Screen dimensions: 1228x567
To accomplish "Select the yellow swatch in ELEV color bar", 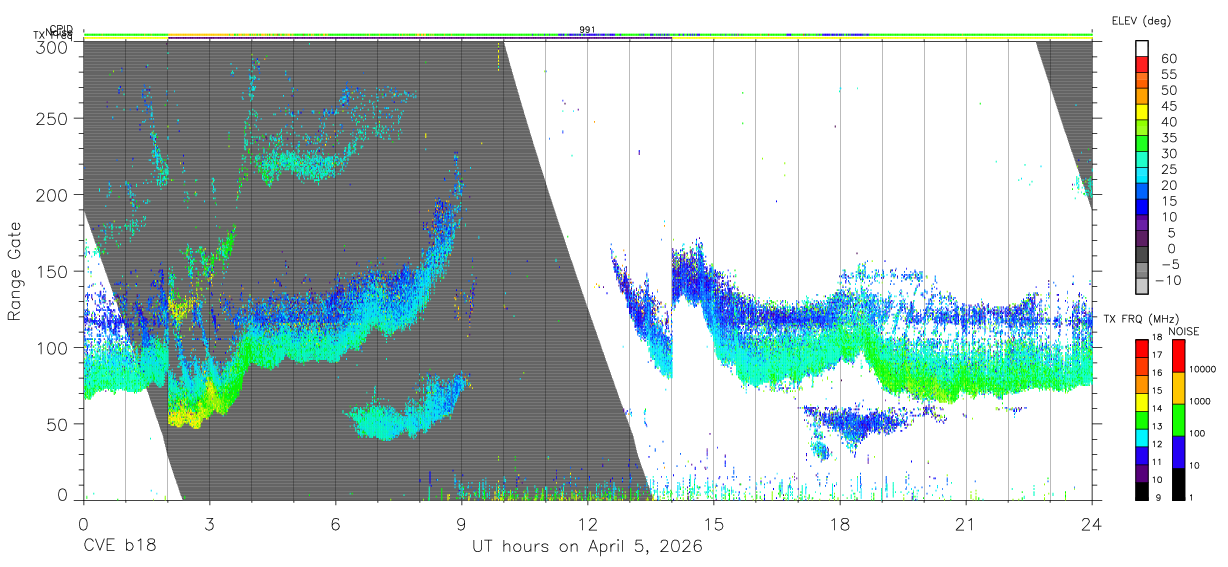I will 1143,112.
